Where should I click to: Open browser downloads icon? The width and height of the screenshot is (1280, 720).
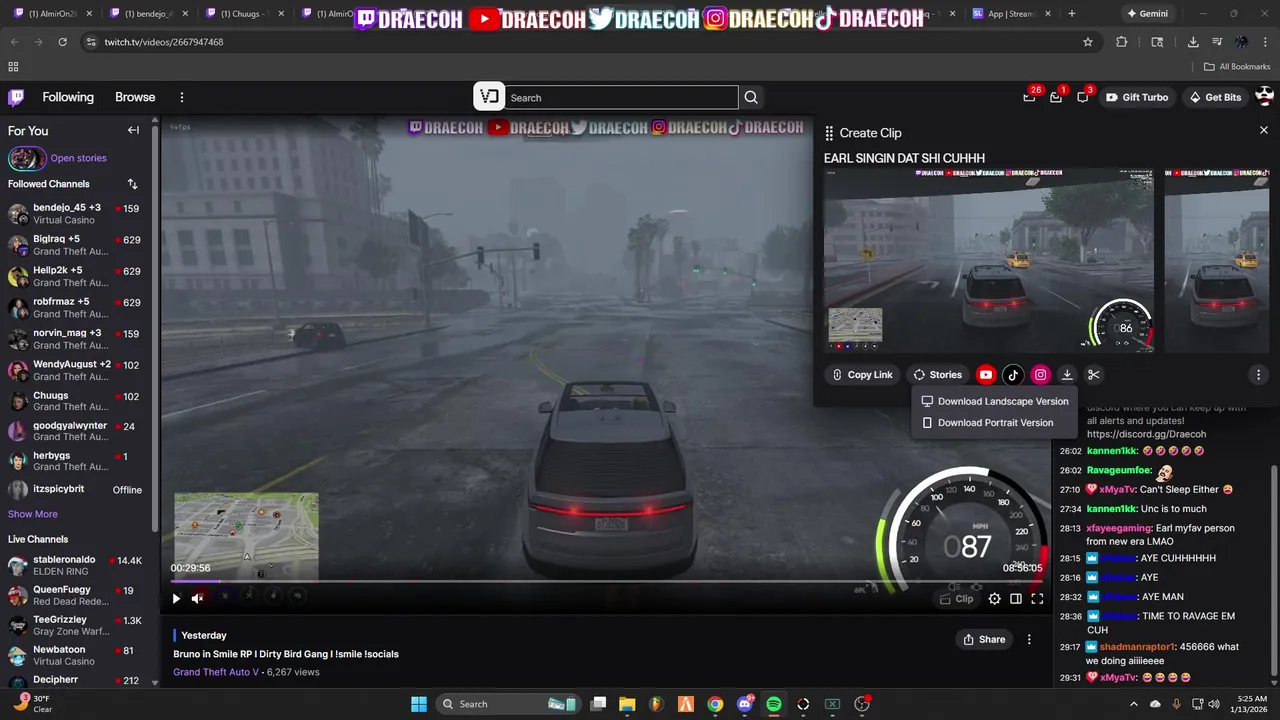(1193, 42)
